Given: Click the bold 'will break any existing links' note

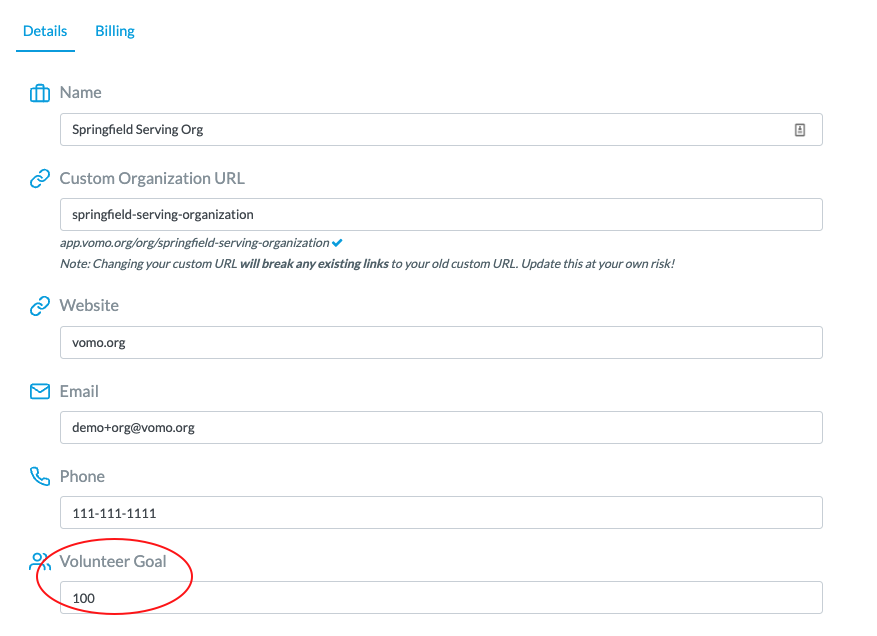Looking at the screenshot, I should coord(314,264).
